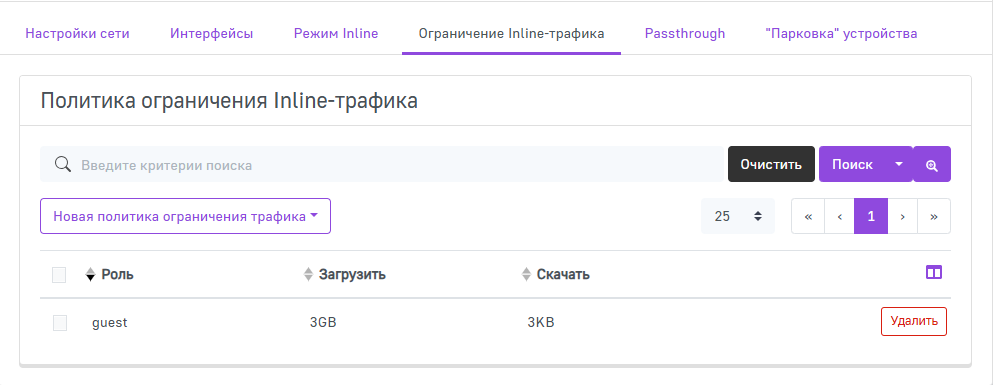Go to next page with › arrow
Screen dimensions: 993x385
pyautogui.click(x=902, y=216)
